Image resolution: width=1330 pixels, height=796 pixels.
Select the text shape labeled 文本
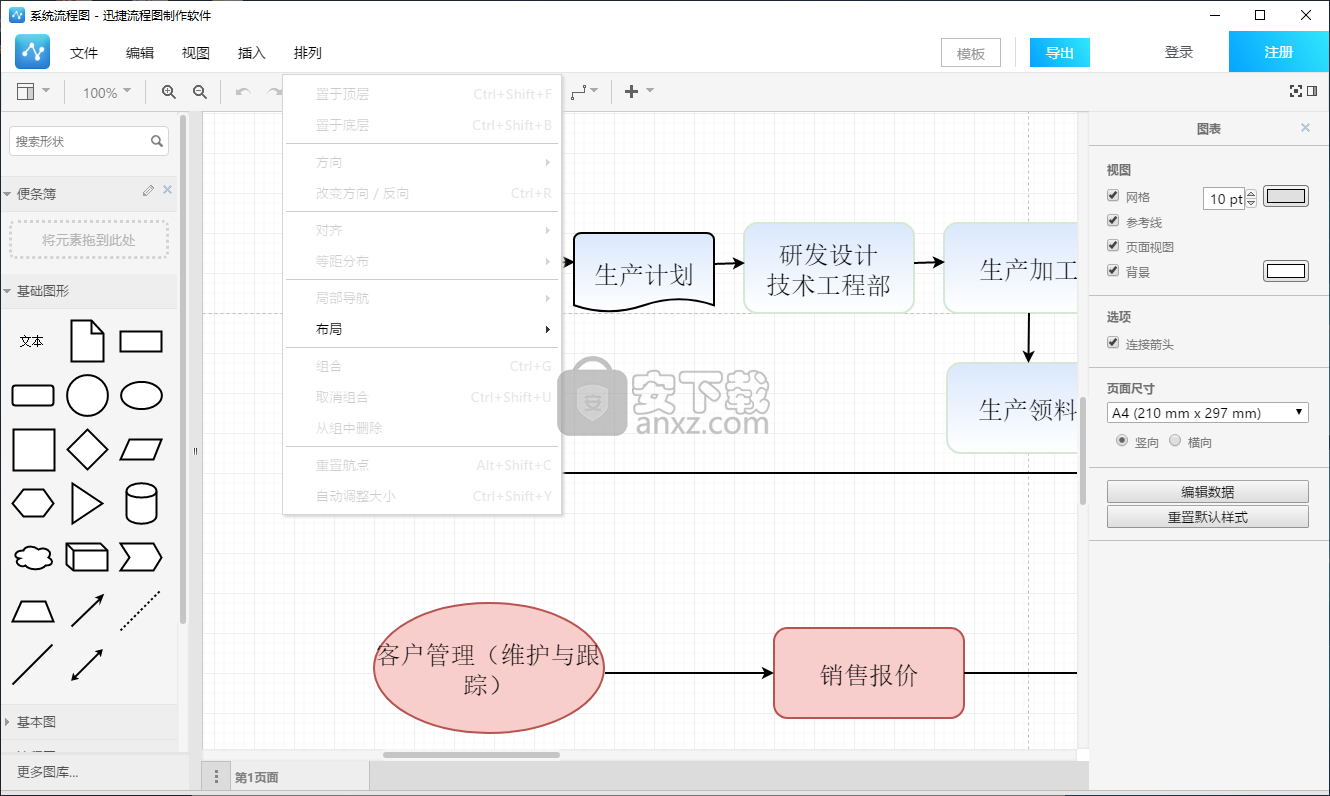(x=32, y=341)
